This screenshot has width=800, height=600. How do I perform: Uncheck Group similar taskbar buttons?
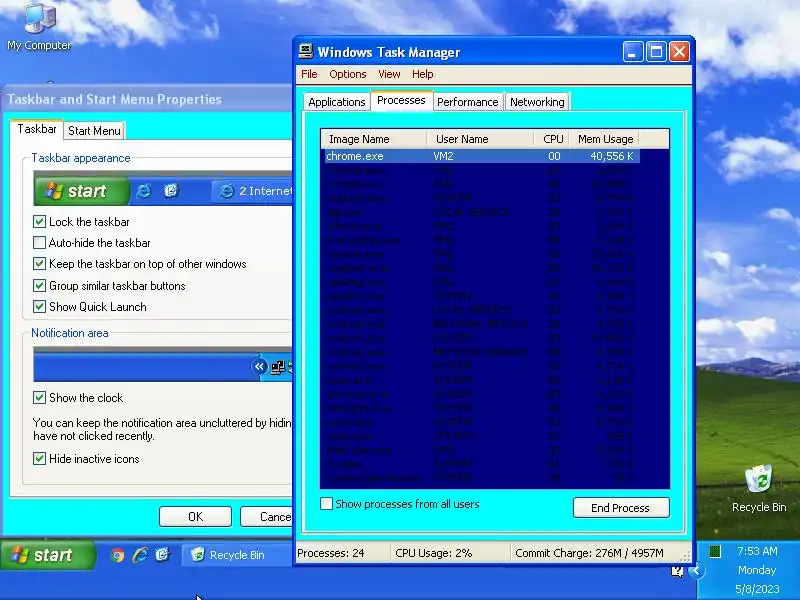[39, 285]
